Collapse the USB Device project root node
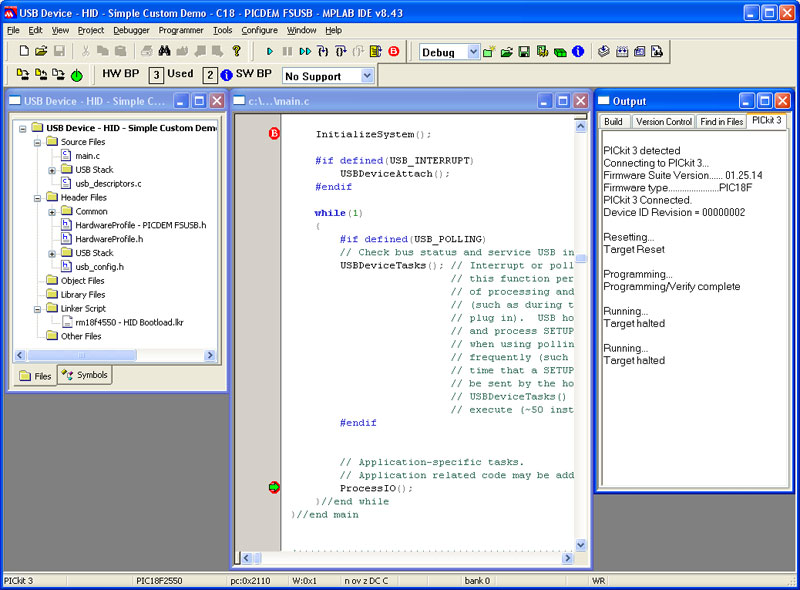 (x=22, y=129)
